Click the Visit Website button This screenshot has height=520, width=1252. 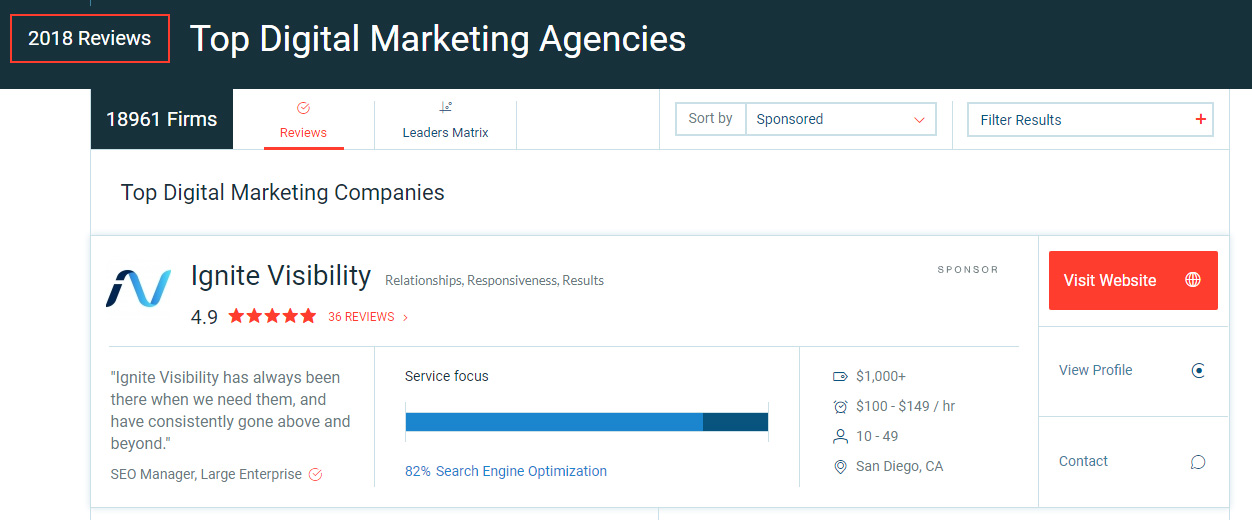pos(1133,280)
